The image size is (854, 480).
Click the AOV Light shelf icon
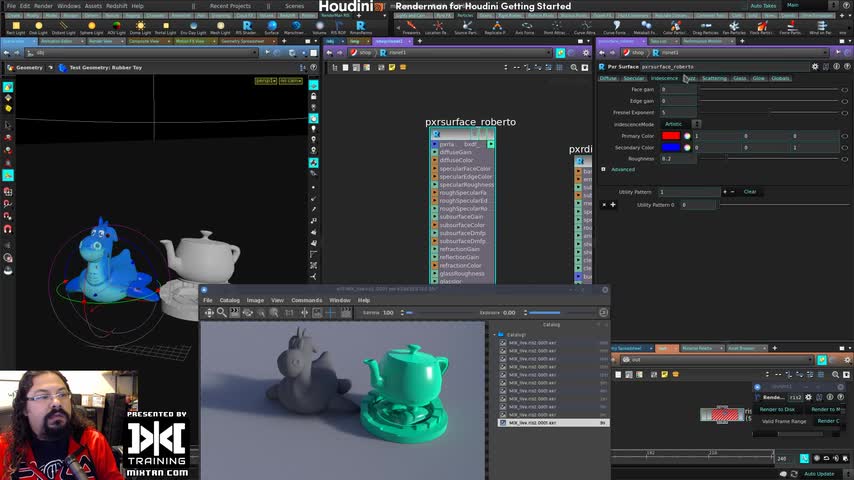(116, 28)
